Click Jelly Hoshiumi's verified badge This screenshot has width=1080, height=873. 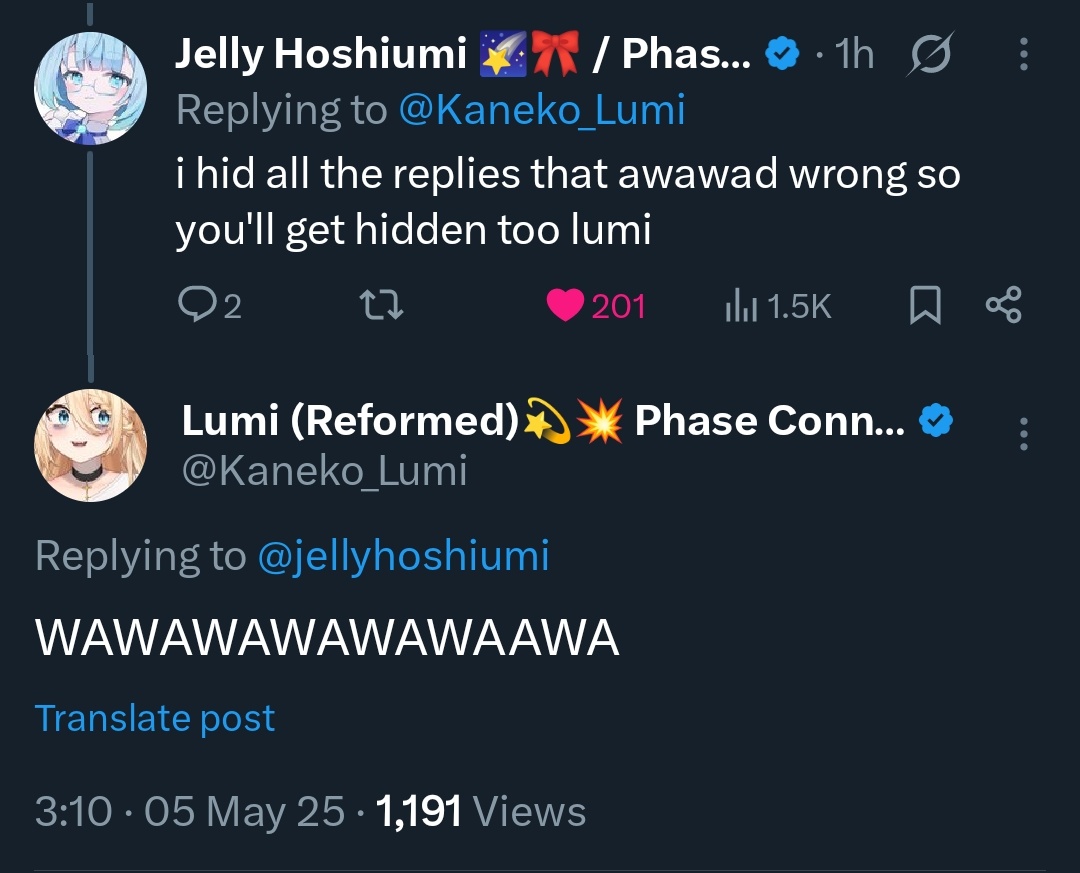click(781, 56)
